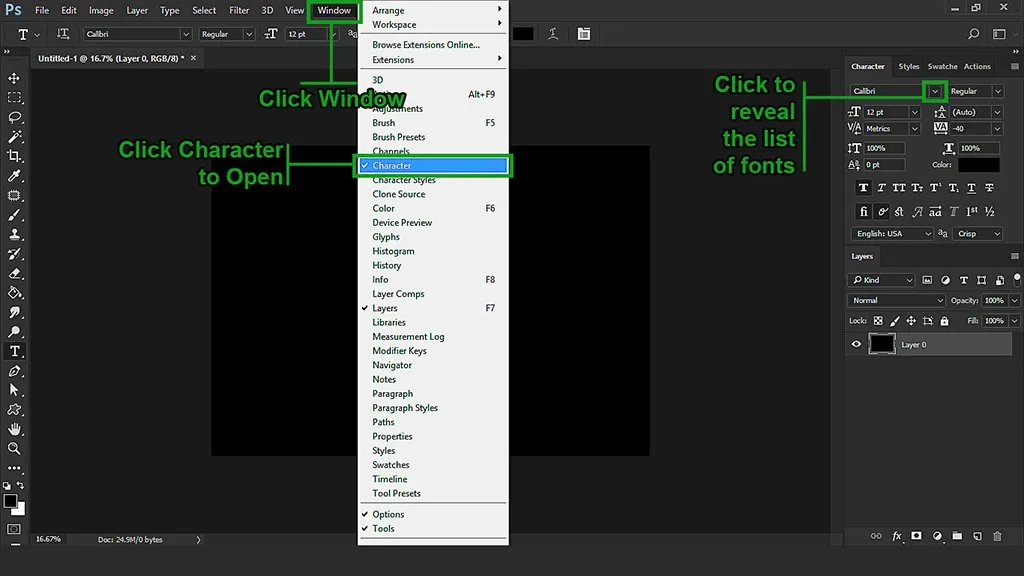
Task: Switch to the Actions tab
Action: point(977,67)
